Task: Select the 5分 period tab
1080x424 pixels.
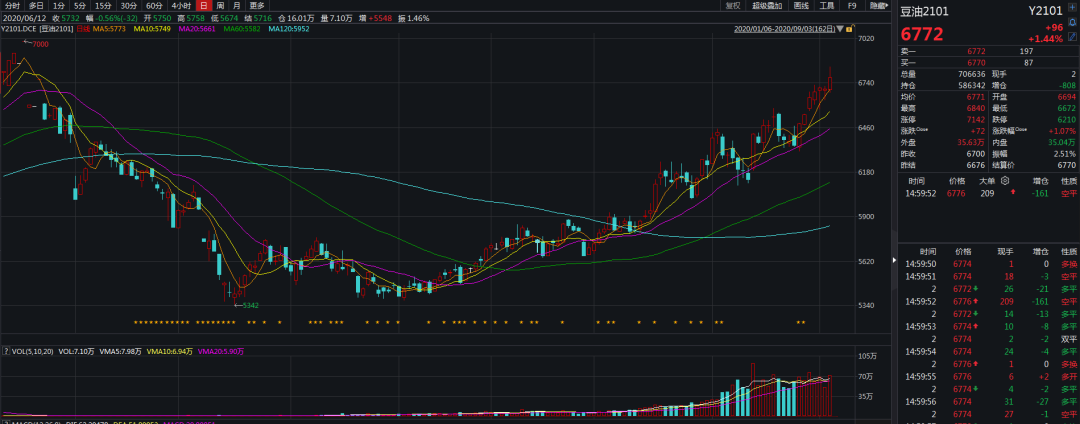Action: pos(80,6)
